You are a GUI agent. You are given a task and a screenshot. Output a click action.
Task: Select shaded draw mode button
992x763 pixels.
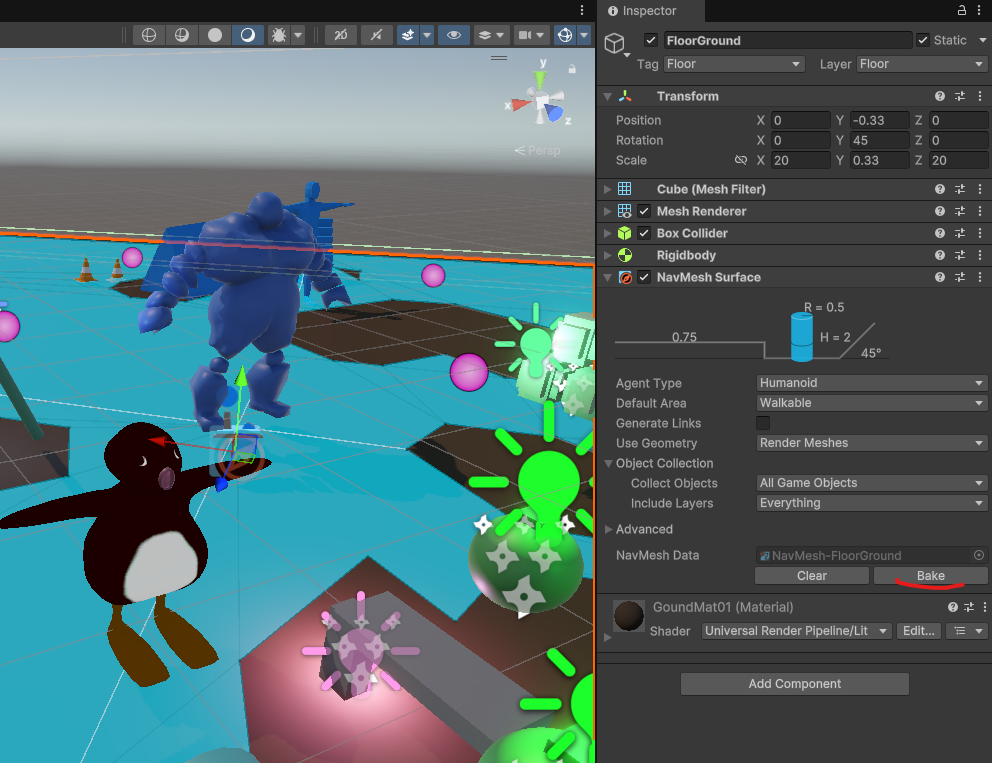pyautogui.click(x=247, y=35)
